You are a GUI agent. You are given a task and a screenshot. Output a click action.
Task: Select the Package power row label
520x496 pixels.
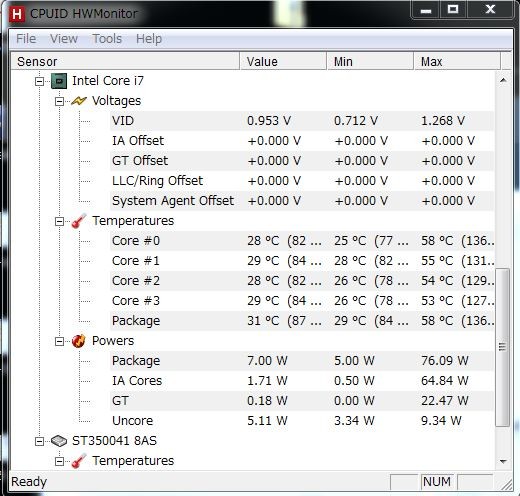[x=136, y=361]
